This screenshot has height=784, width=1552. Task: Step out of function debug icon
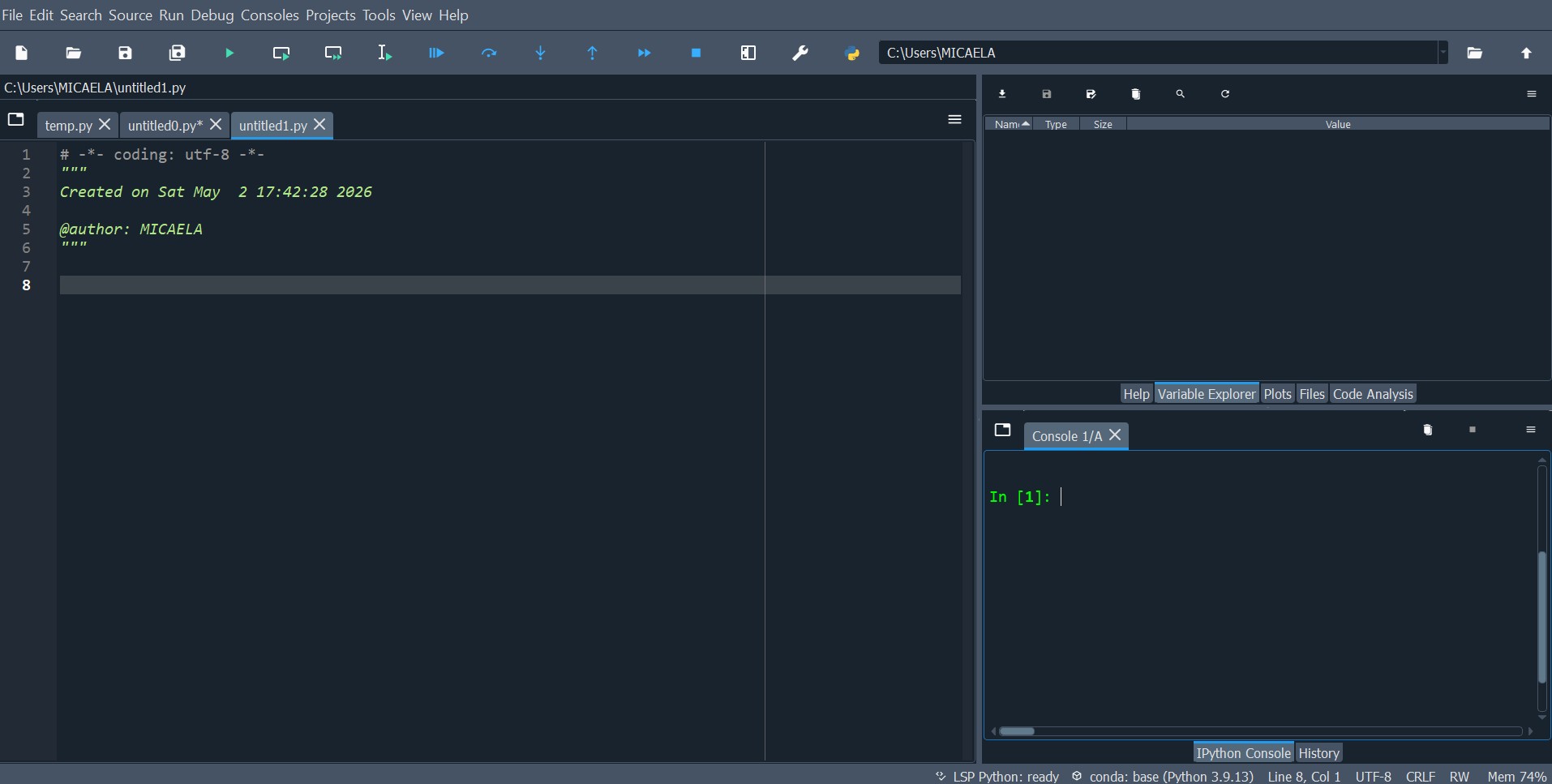coord(593,53)
